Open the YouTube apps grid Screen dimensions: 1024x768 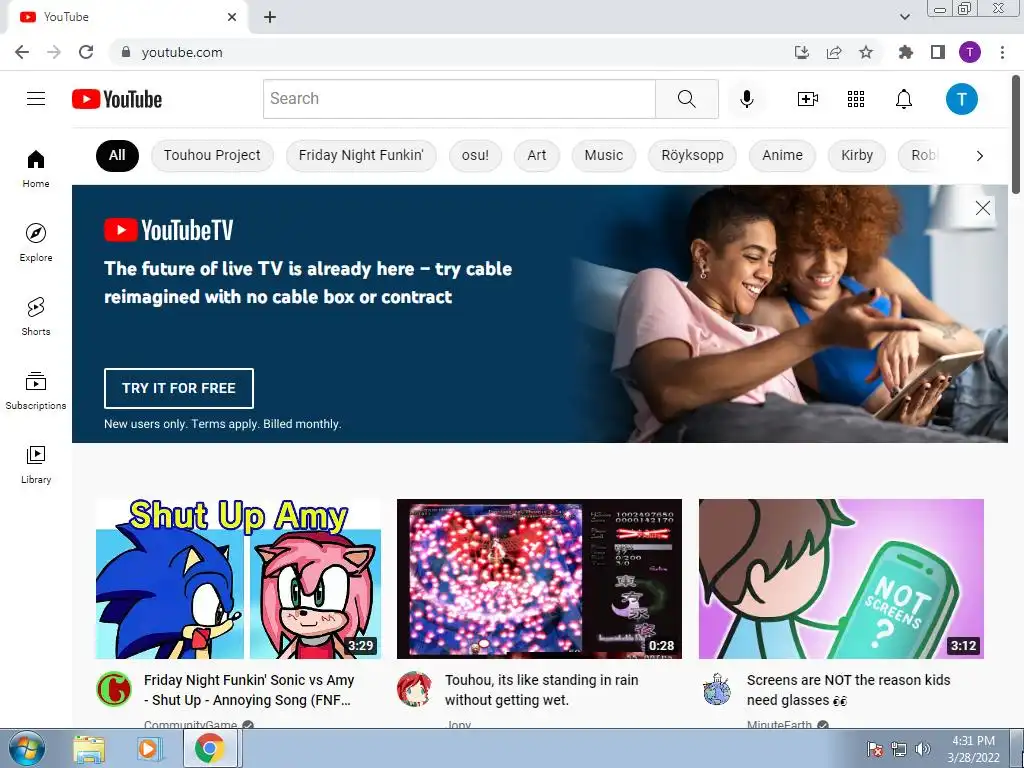point(856,99)
